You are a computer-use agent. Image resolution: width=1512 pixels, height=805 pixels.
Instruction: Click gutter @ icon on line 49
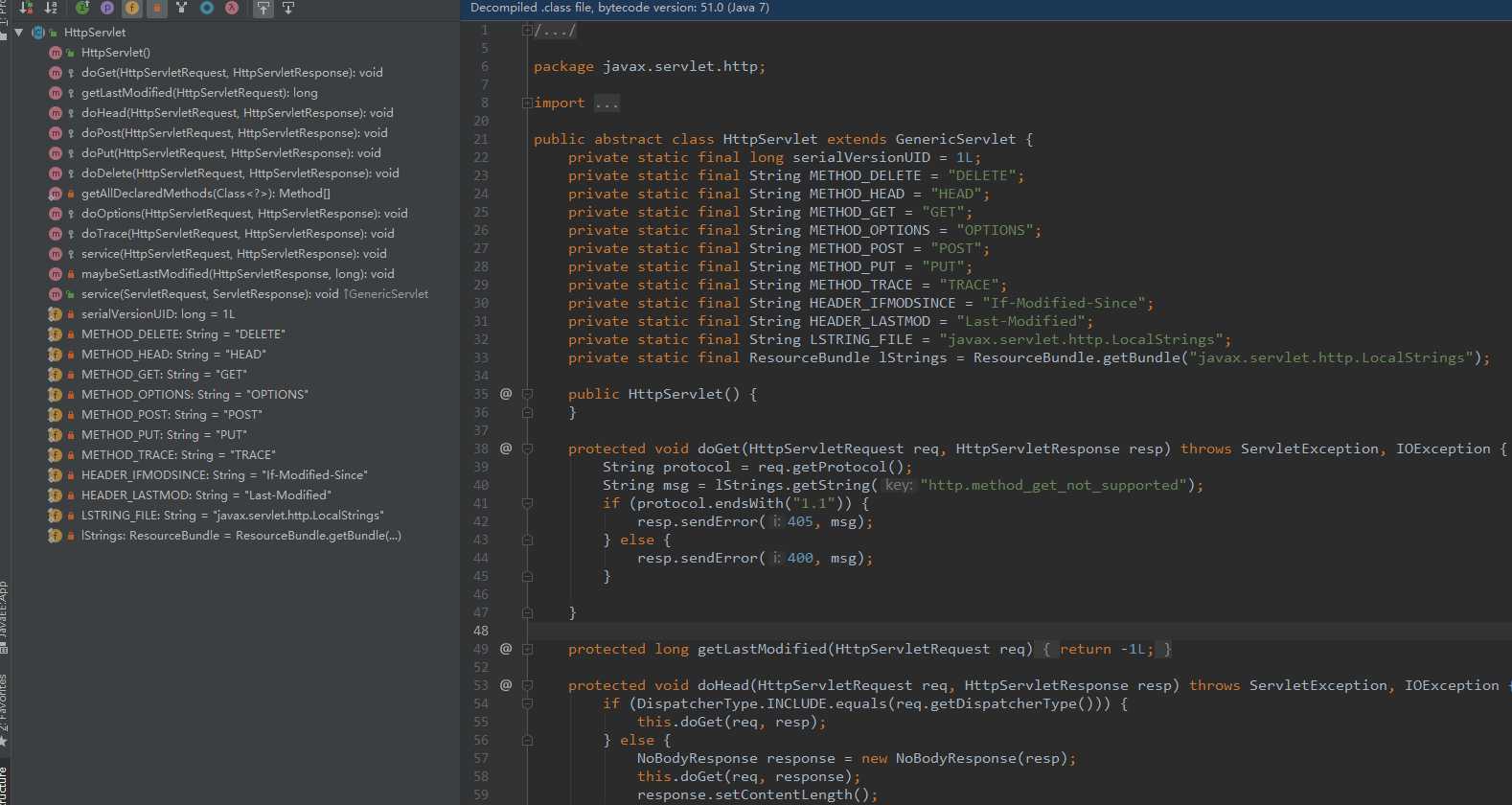click(x=506, y=649)
